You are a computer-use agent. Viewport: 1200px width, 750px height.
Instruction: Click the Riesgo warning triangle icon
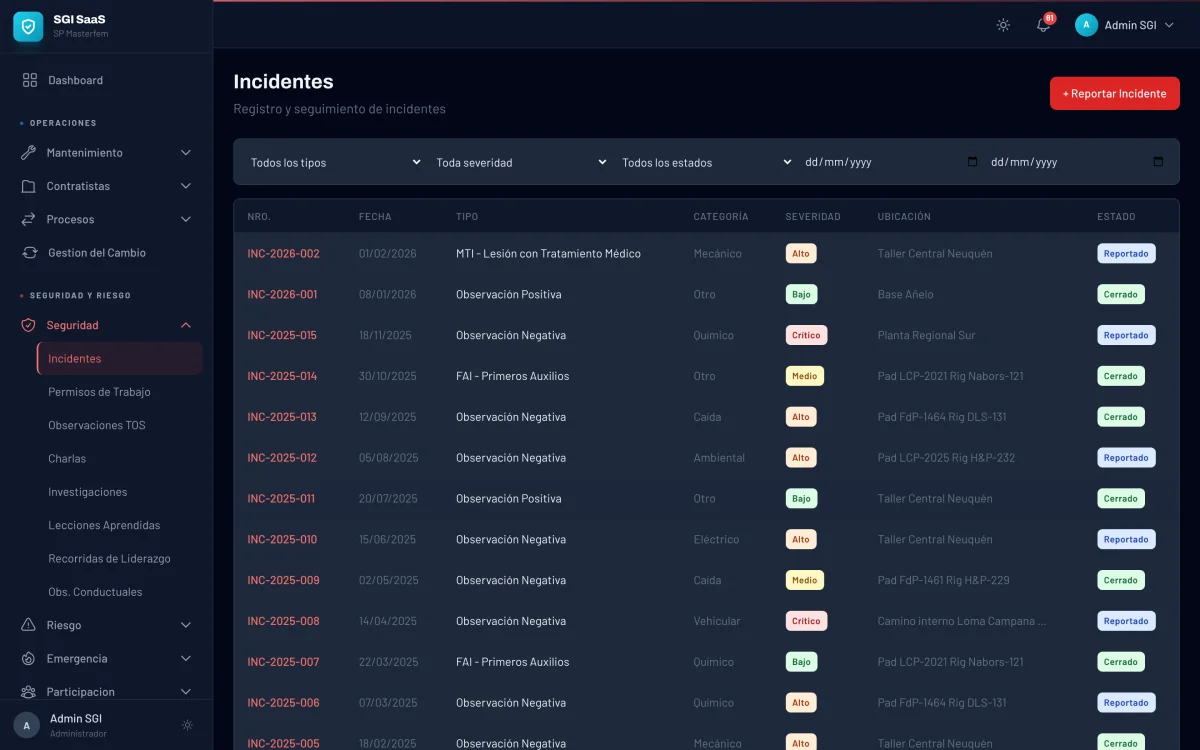(x=28, y=625)
